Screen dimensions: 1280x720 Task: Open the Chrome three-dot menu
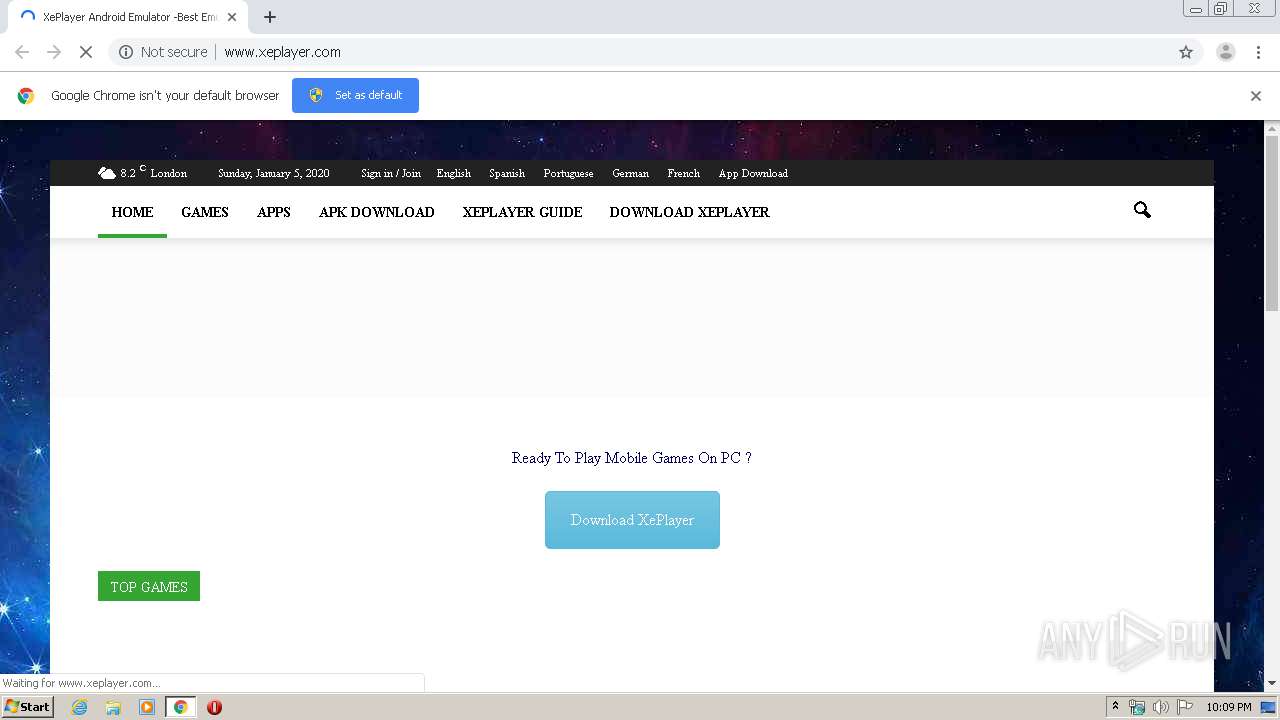tap(1258, 52)
